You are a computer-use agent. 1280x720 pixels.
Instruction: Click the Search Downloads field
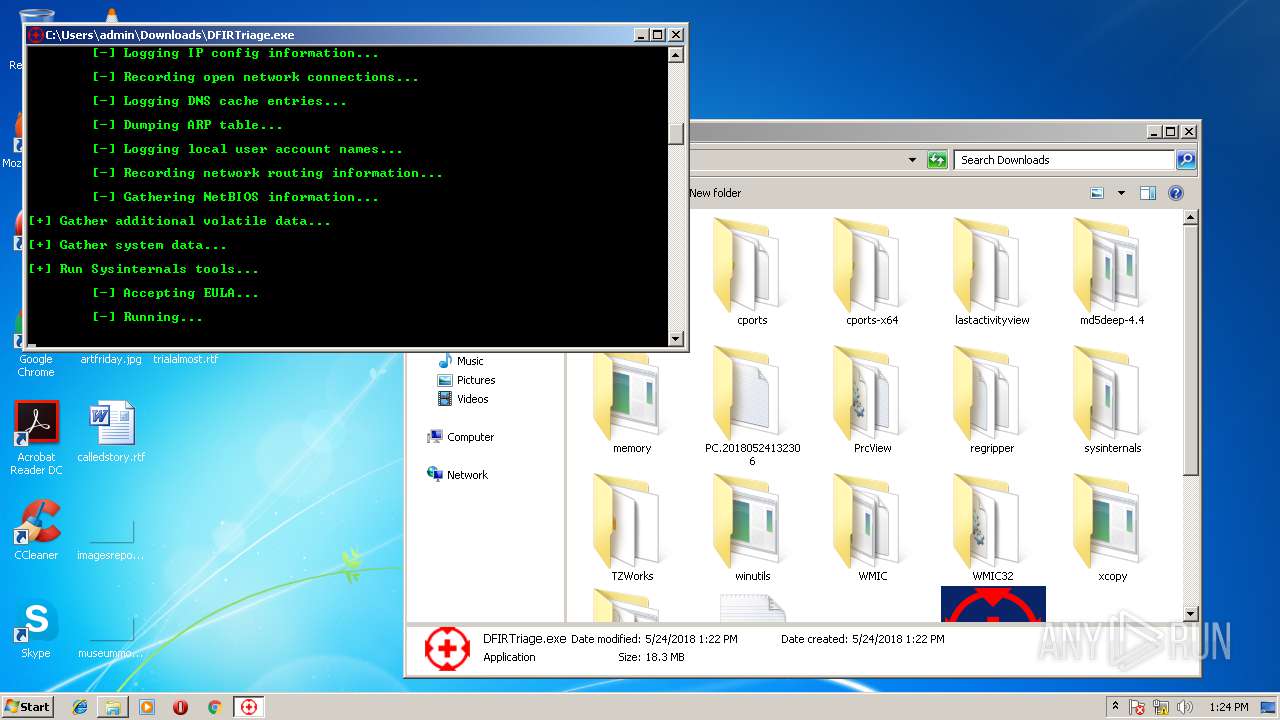tap(1064, 160)
